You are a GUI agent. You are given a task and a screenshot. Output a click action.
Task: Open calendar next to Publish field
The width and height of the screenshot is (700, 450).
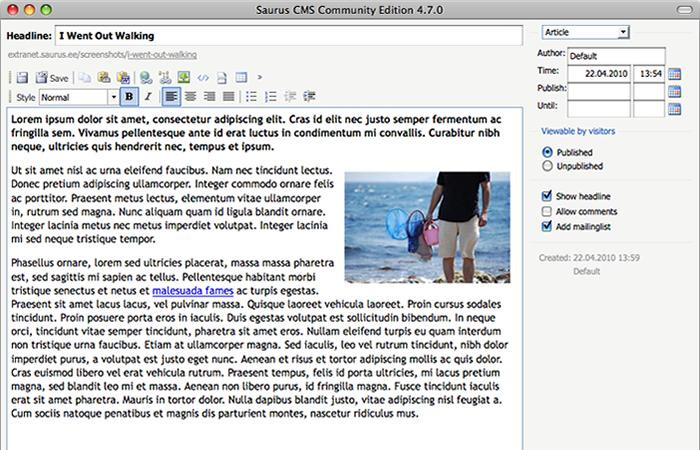(675, 92)
